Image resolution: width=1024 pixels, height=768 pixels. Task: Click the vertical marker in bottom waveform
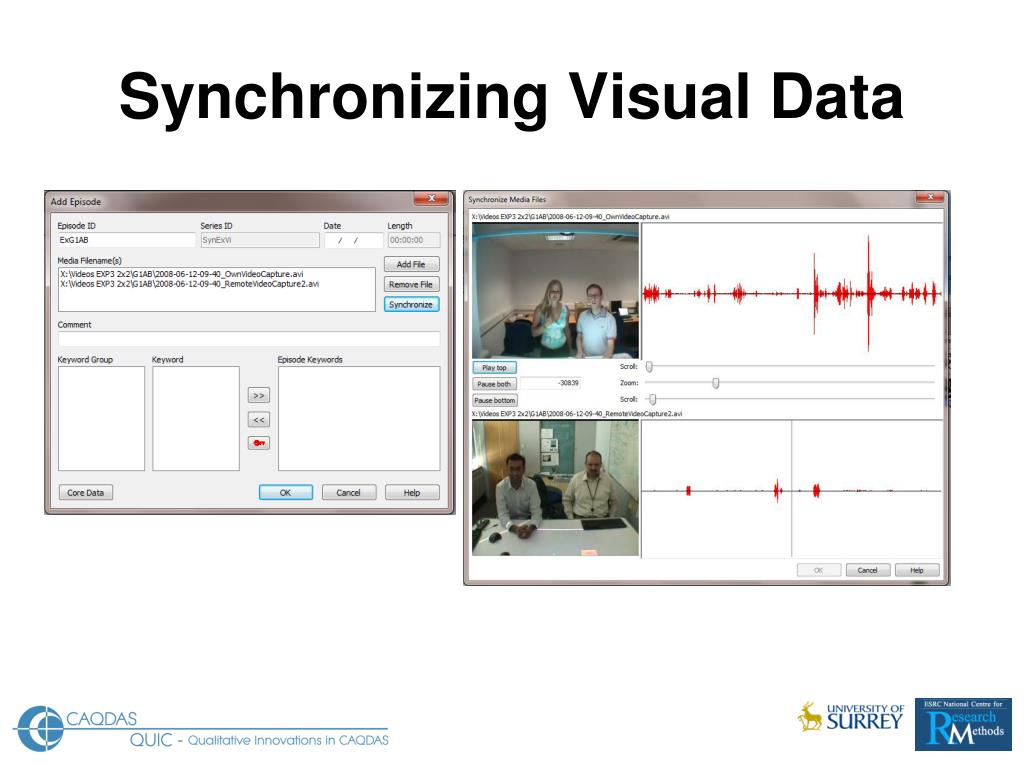click(792, 488)
